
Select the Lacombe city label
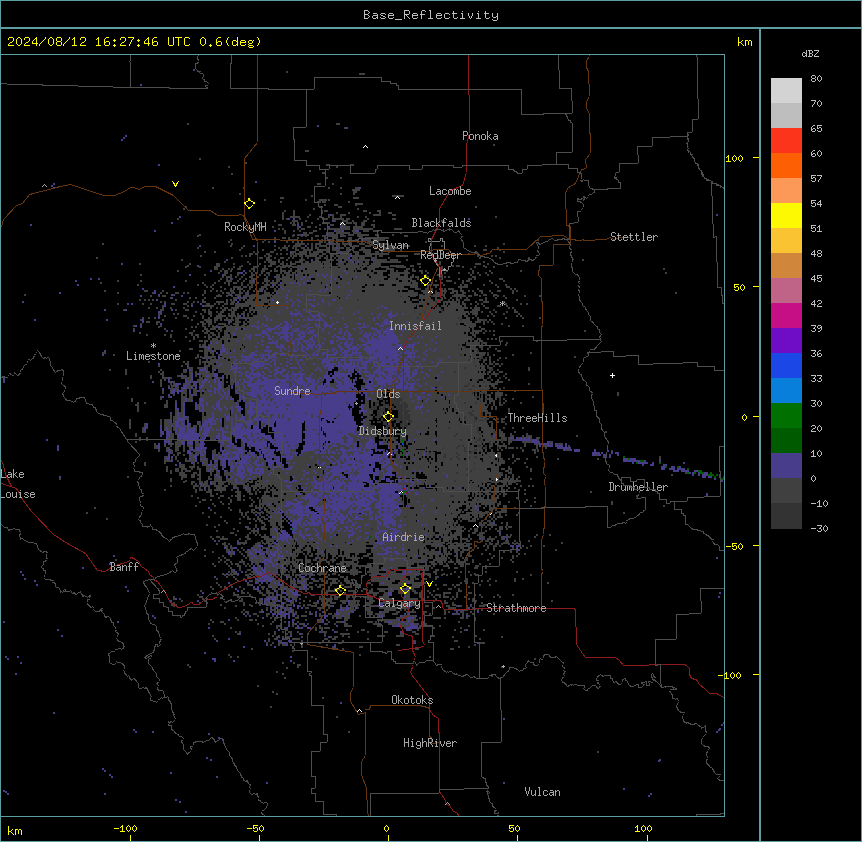[450, 191]
